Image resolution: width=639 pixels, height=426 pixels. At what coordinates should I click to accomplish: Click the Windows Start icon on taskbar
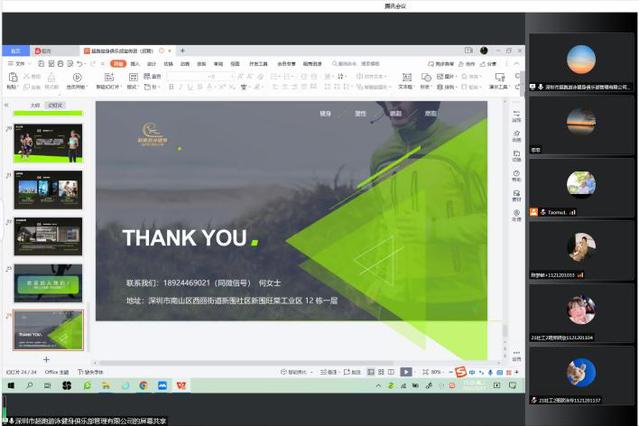(11, 385)
